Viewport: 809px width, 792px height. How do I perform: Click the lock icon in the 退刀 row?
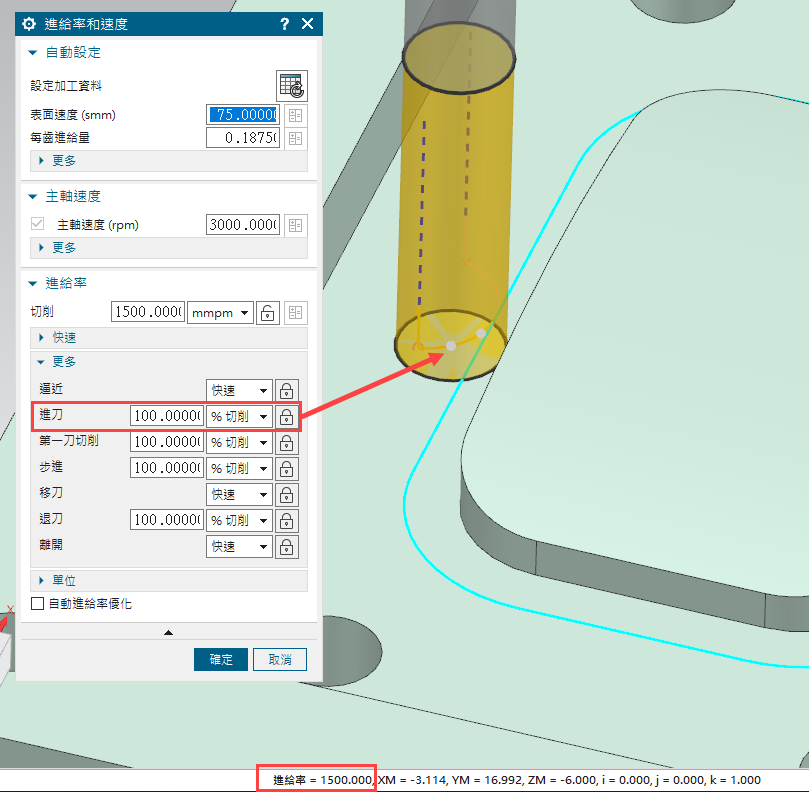[x=287, y=520]
